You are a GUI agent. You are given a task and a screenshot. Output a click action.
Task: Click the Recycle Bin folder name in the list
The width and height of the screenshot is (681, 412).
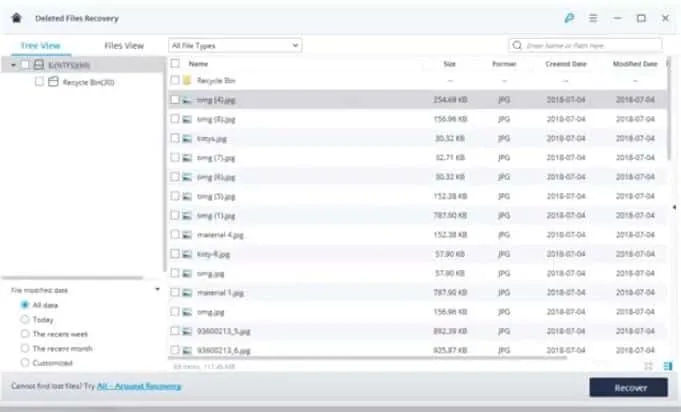(216, 80)
